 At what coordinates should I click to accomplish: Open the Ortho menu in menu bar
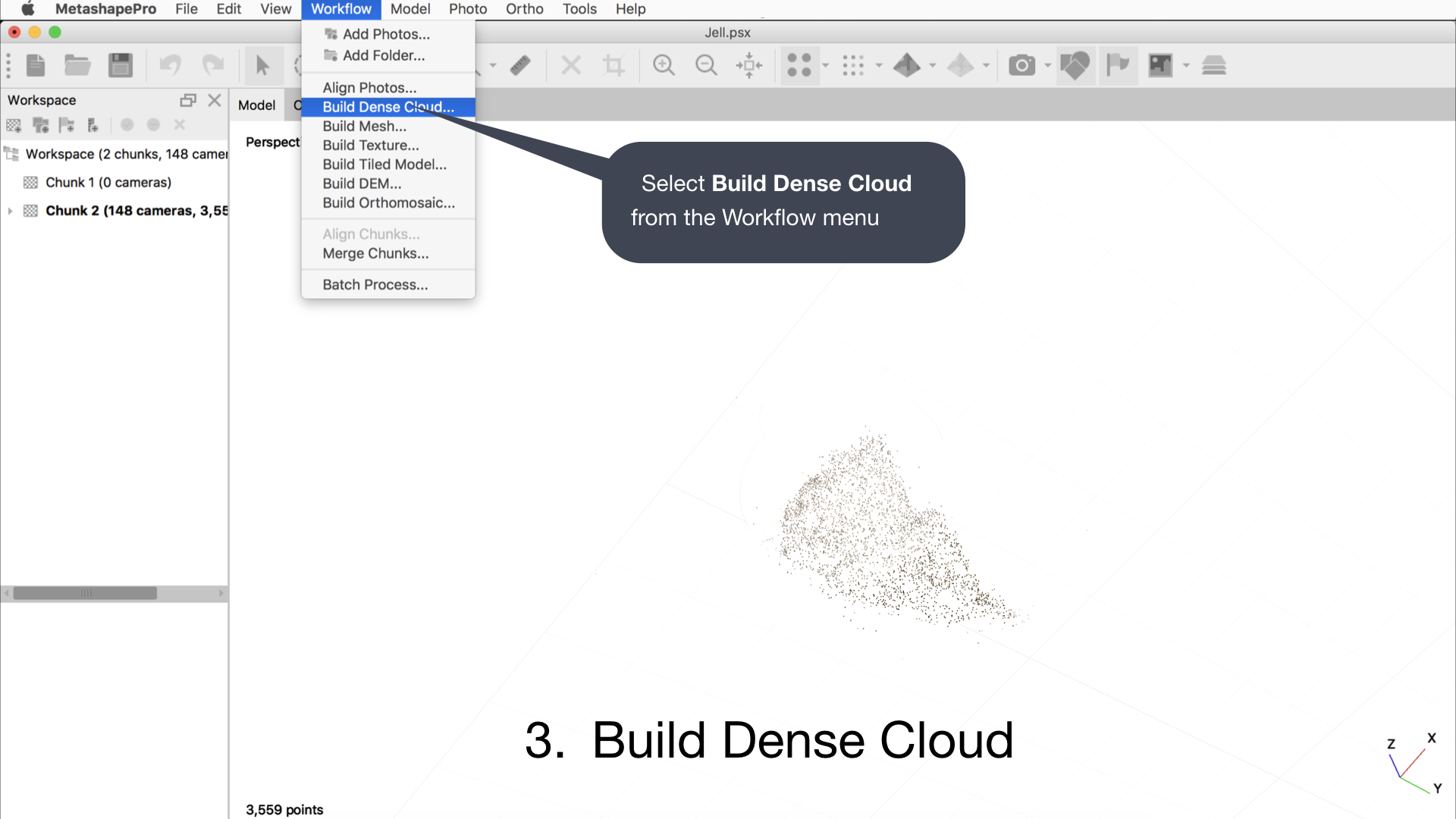pyautogui.click(x=525, y=9)
